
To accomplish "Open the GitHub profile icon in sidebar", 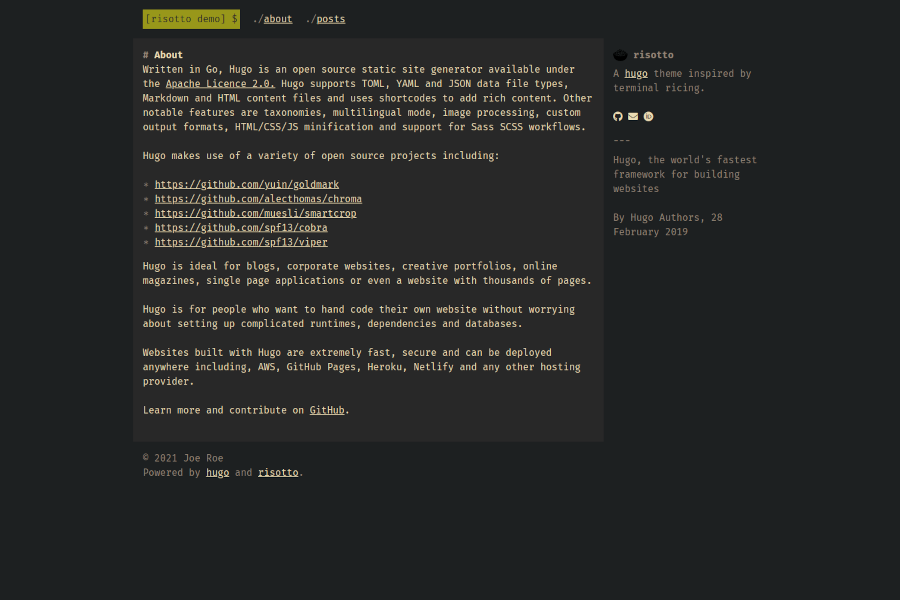I will (618, 117).
